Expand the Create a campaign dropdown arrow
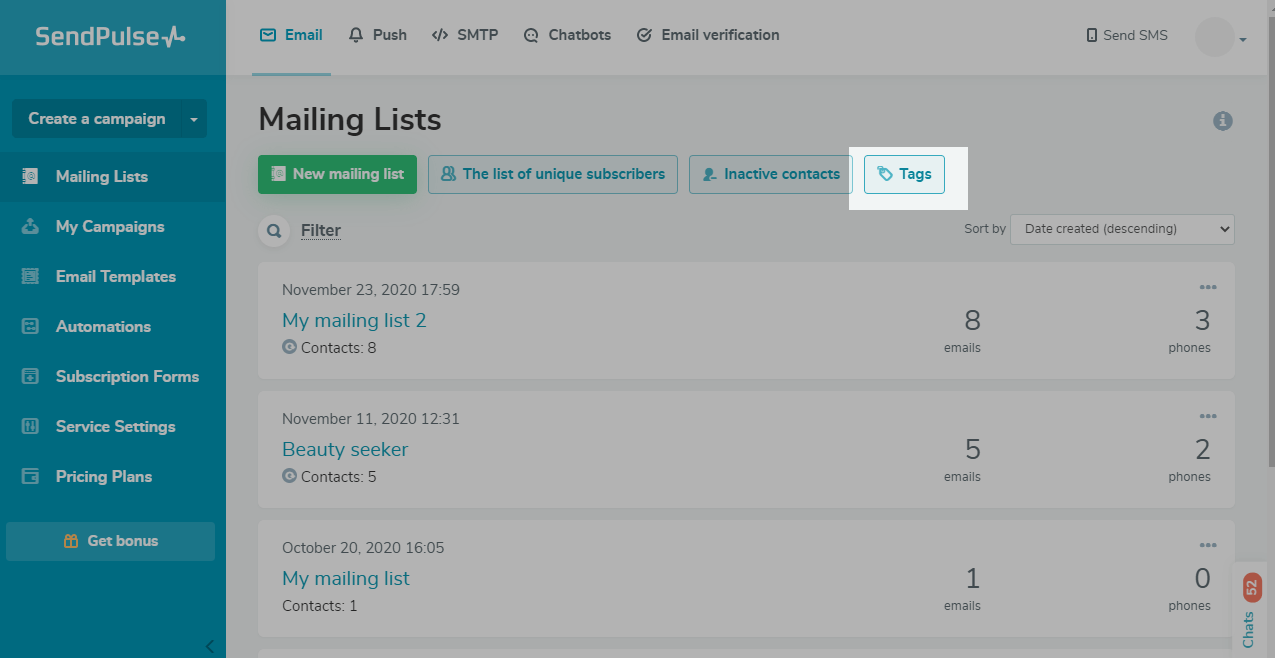 click(194, 119)
